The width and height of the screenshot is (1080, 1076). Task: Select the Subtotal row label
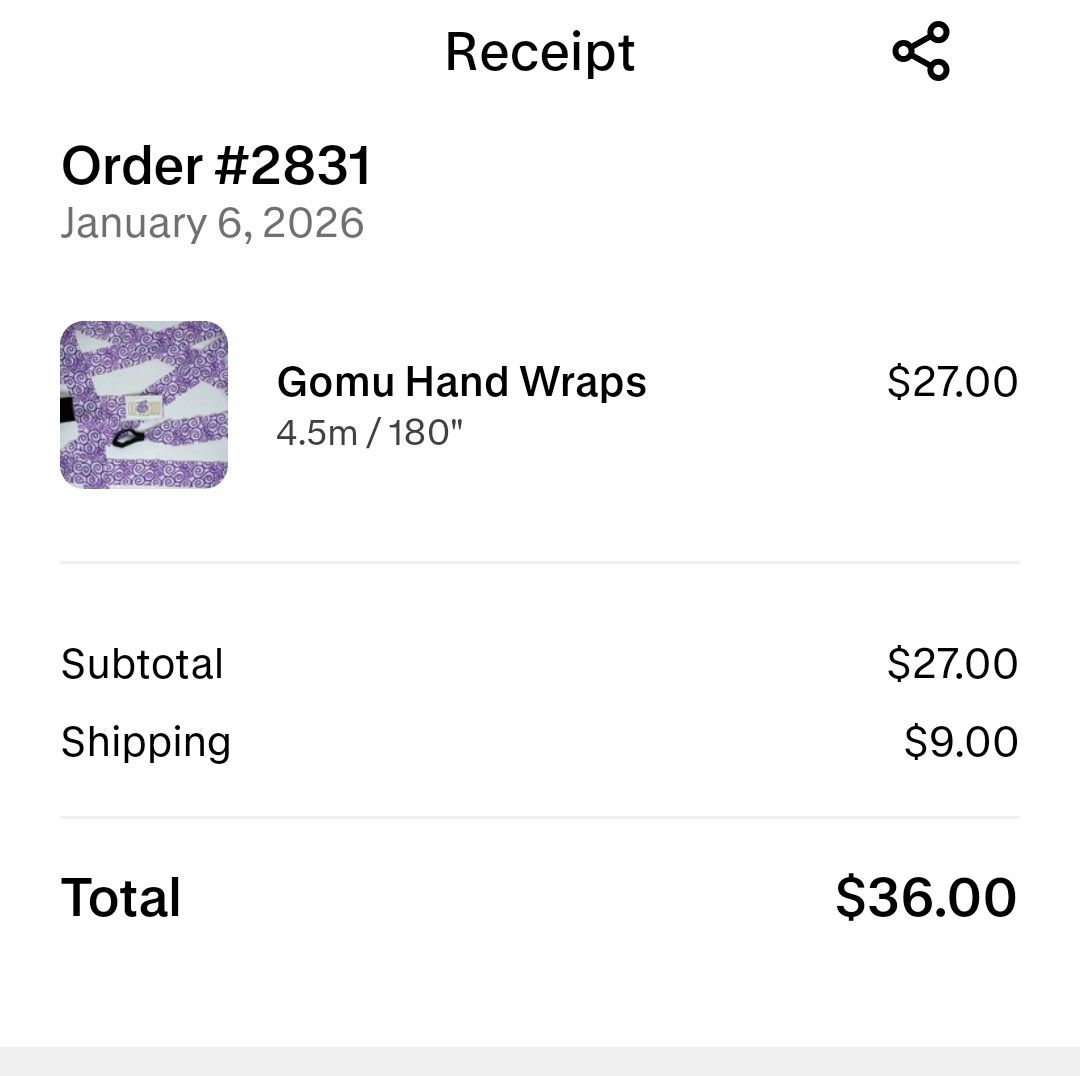[x=141, y=663]
